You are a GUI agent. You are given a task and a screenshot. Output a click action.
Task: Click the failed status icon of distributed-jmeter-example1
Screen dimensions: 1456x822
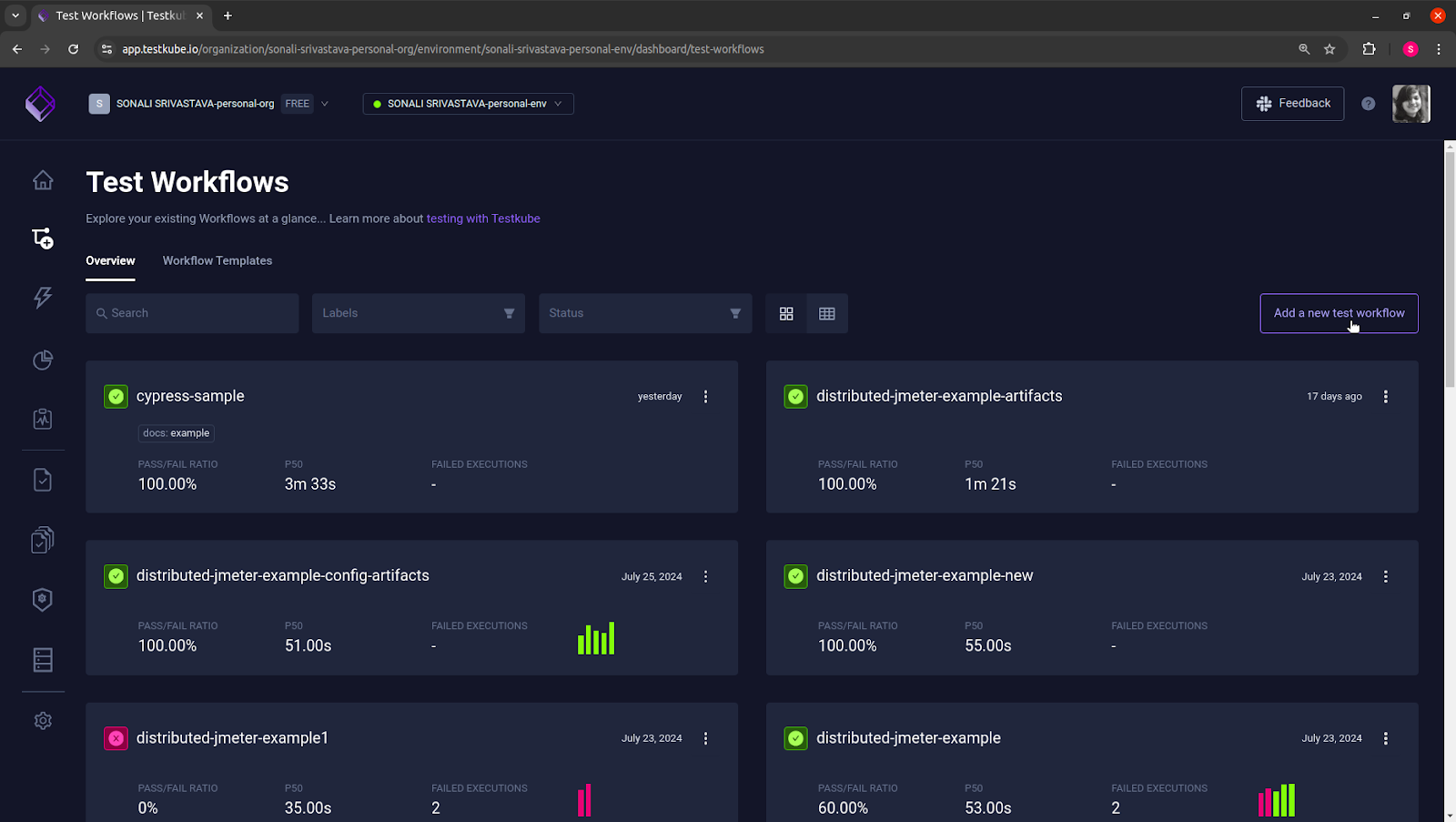pos(116,738)
